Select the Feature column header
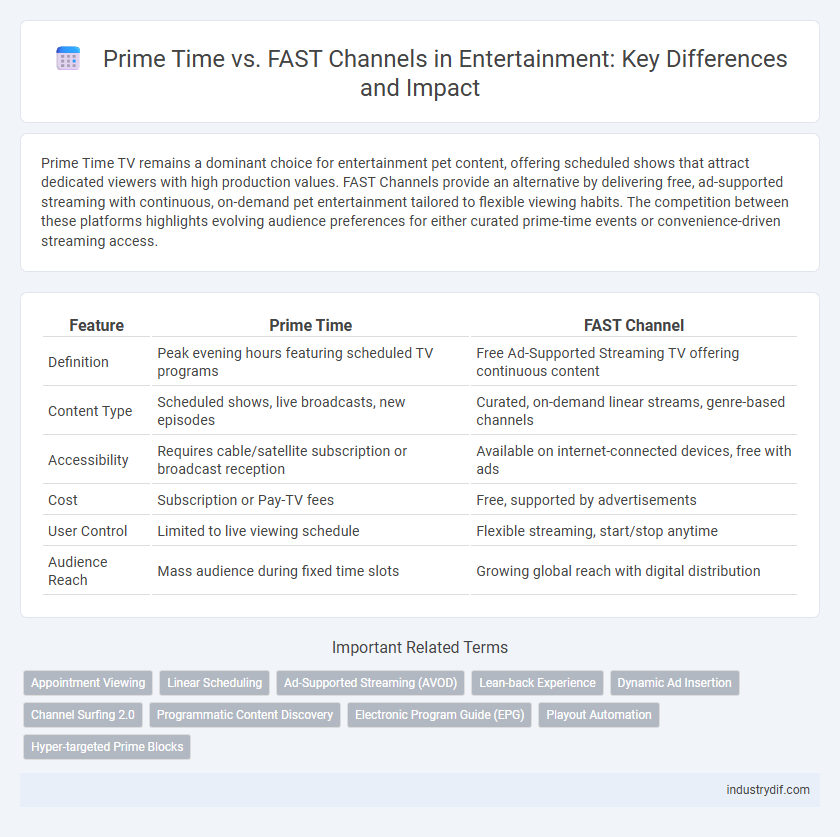 [x=96, y=325]
